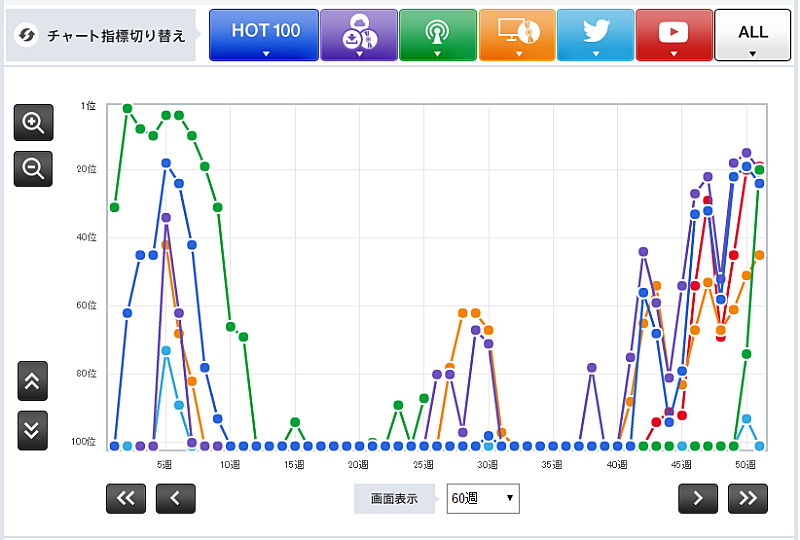Click the Twitter bird metric button

(x=595, y=35)
